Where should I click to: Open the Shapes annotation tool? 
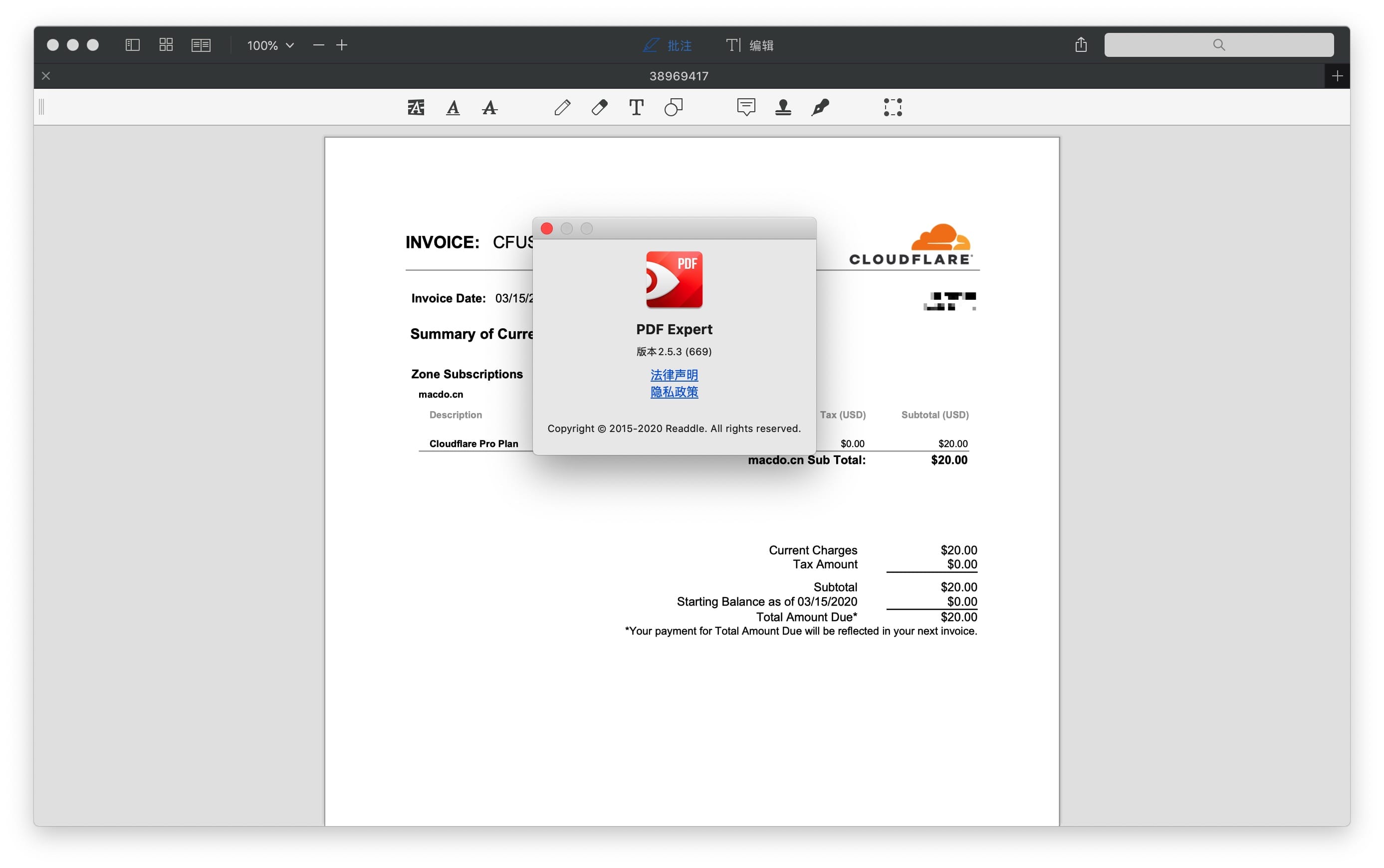673,107
